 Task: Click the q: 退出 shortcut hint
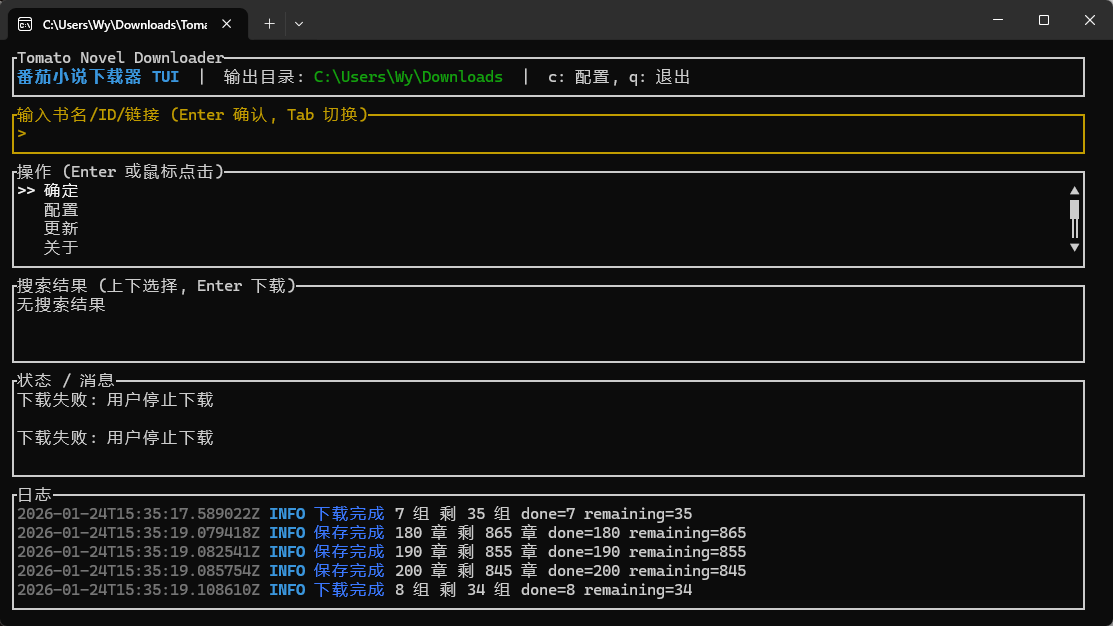tap(659, 77)
